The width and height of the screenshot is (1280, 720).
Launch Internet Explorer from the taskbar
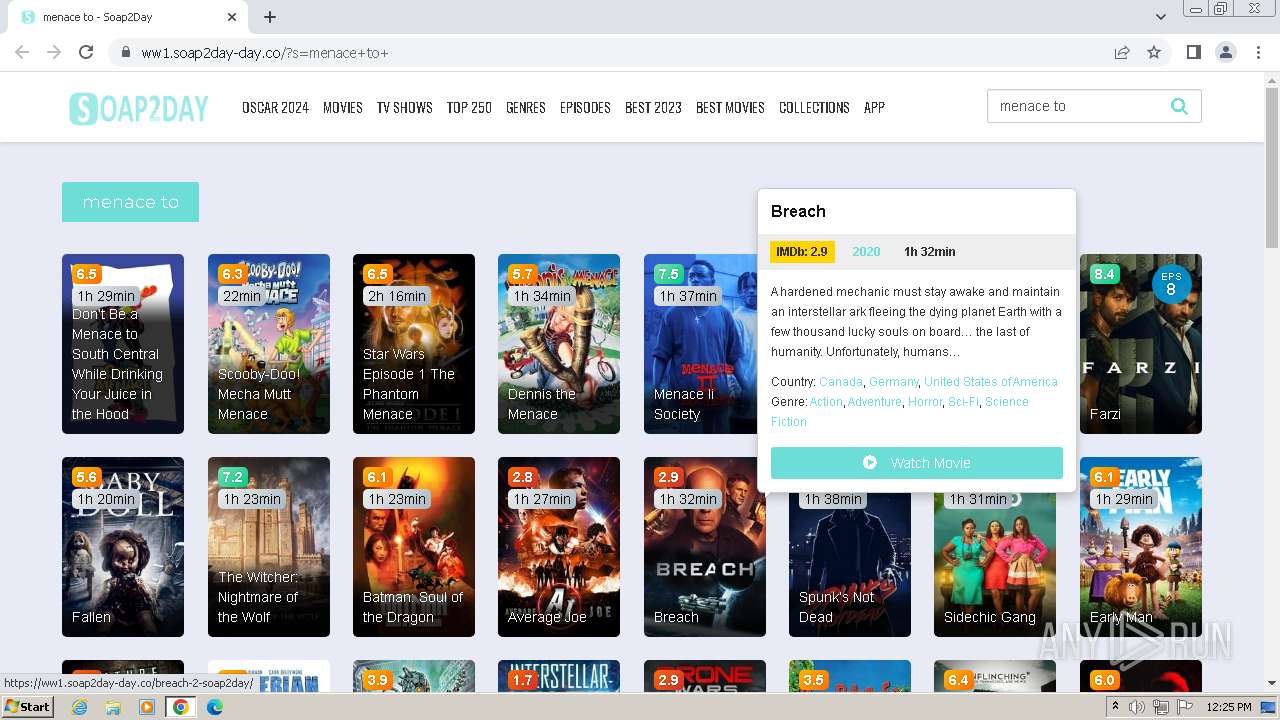80,707
